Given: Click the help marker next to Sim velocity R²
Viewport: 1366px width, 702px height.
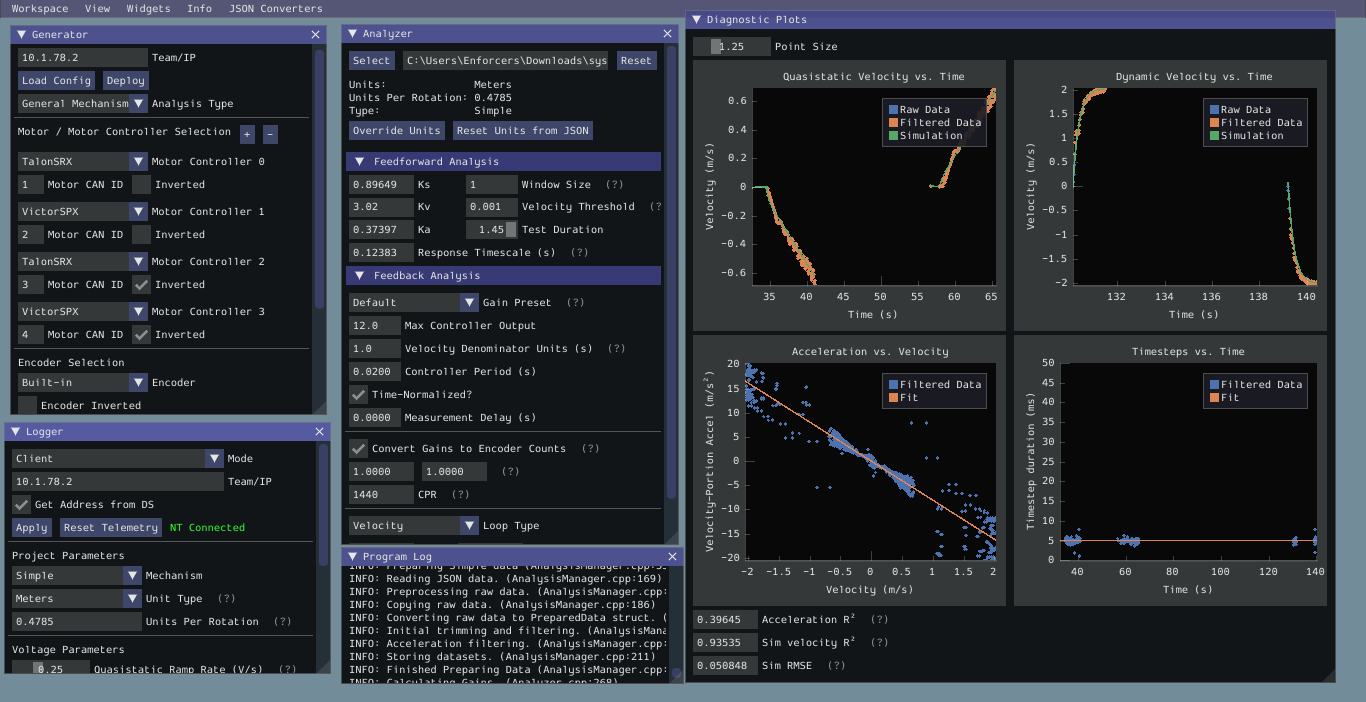Looking at the screenshot, I should tap(879, 642).
